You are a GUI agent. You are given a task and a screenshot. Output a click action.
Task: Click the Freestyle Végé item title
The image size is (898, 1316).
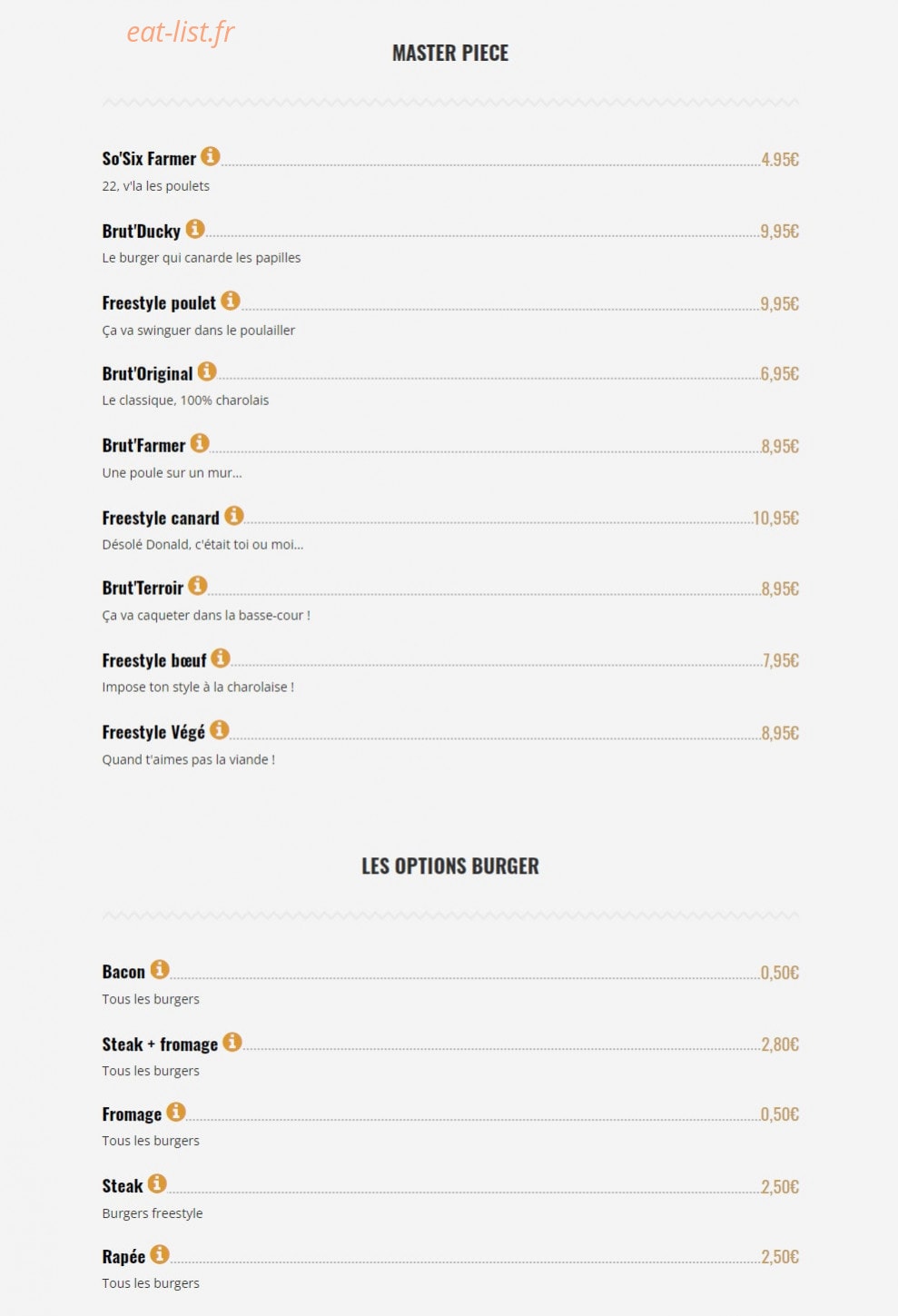153,733
